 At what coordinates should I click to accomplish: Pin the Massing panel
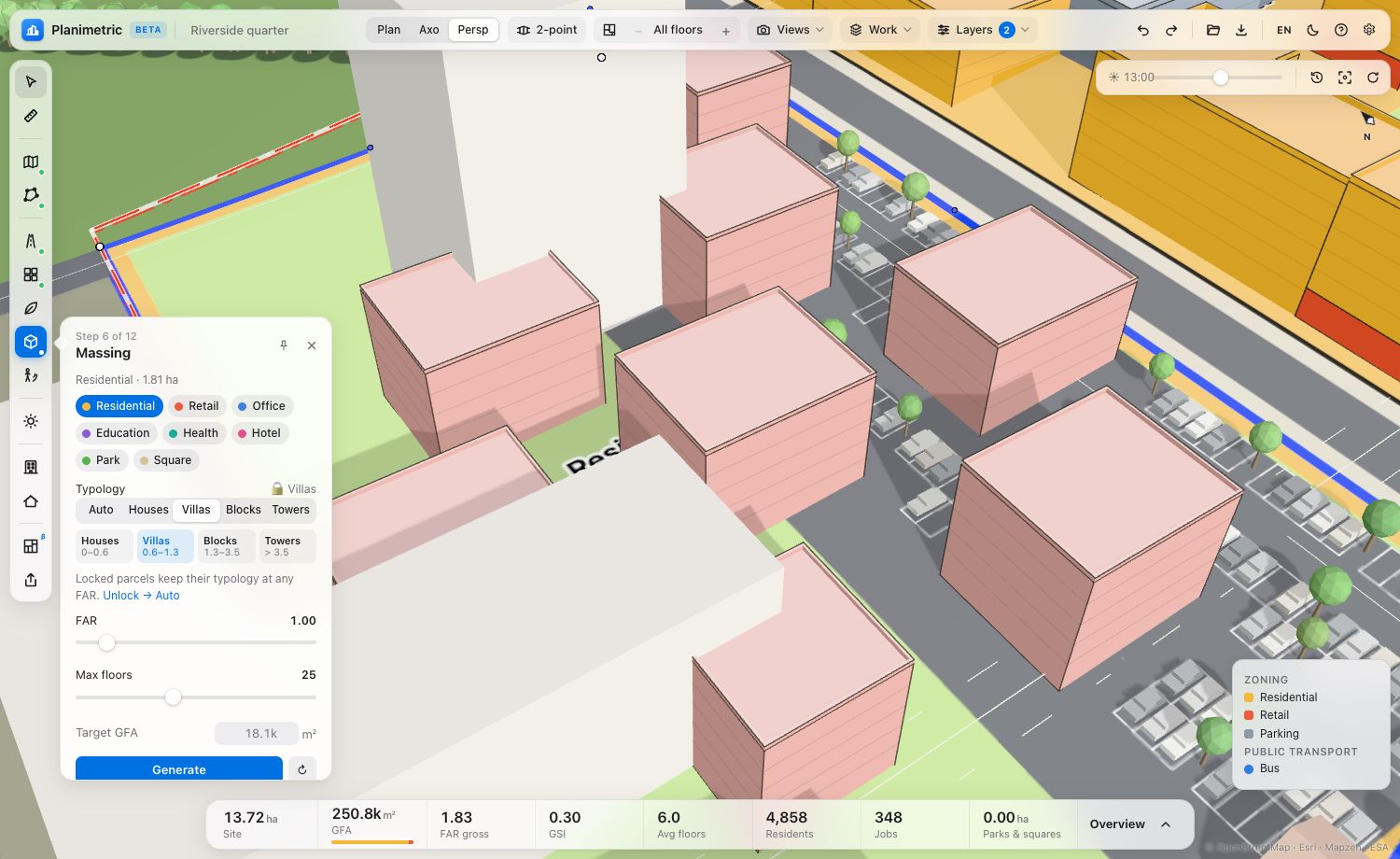[284, 345]
